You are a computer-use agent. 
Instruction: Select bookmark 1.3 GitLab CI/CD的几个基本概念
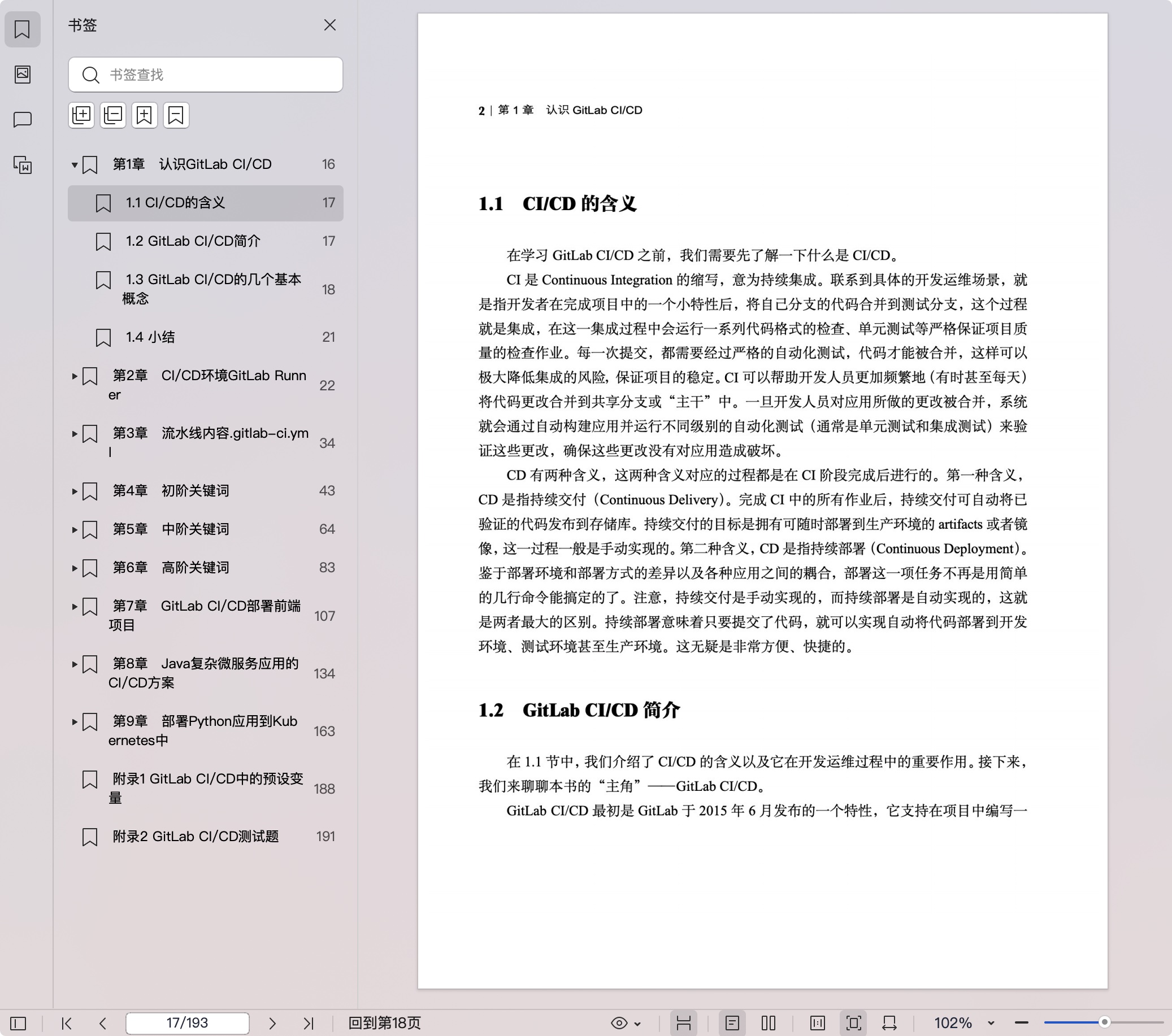tap(205, 289)
